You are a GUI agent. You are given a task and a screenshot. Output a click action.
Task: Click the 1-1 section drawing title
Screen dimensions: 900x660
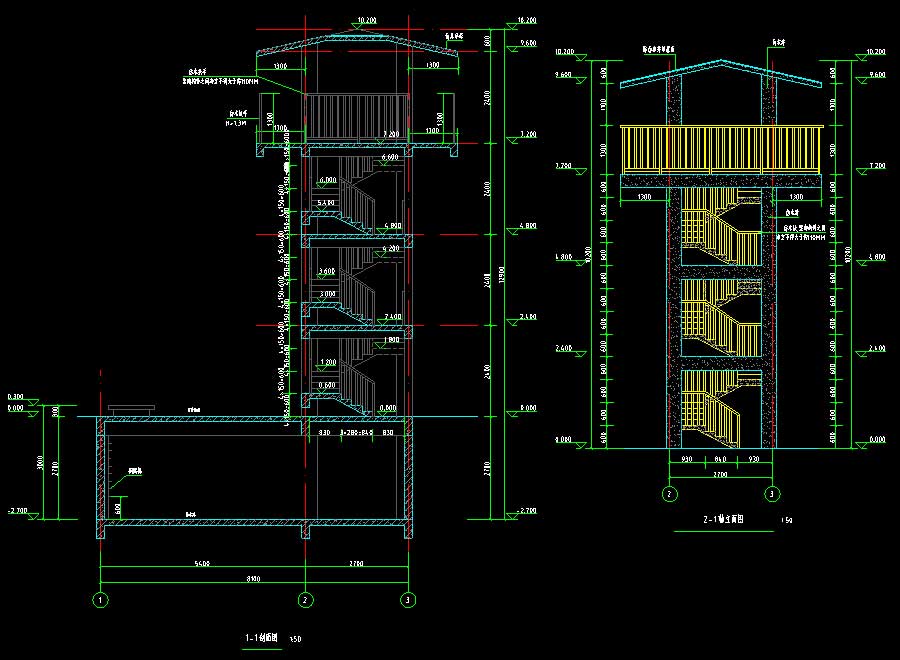click(x=262, y=638)
